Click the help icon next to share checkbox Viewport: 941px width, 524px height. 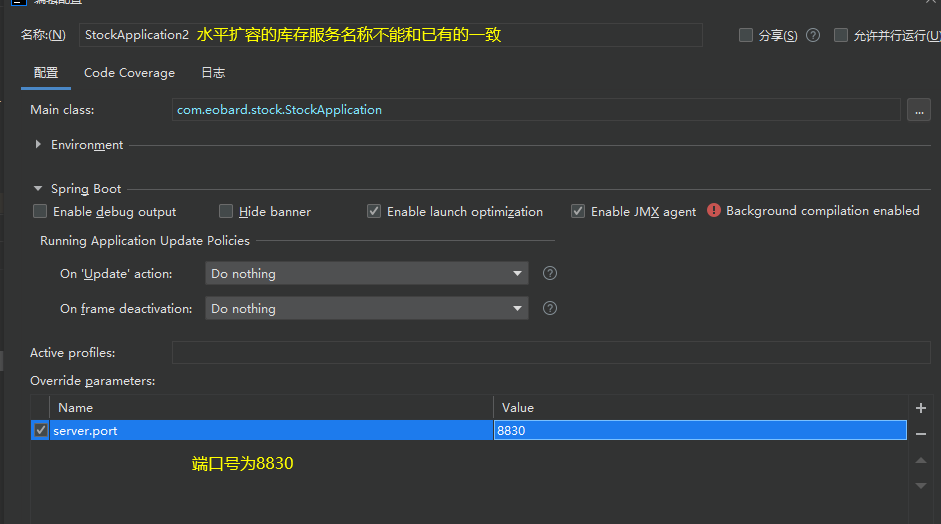tap(813, 35)
